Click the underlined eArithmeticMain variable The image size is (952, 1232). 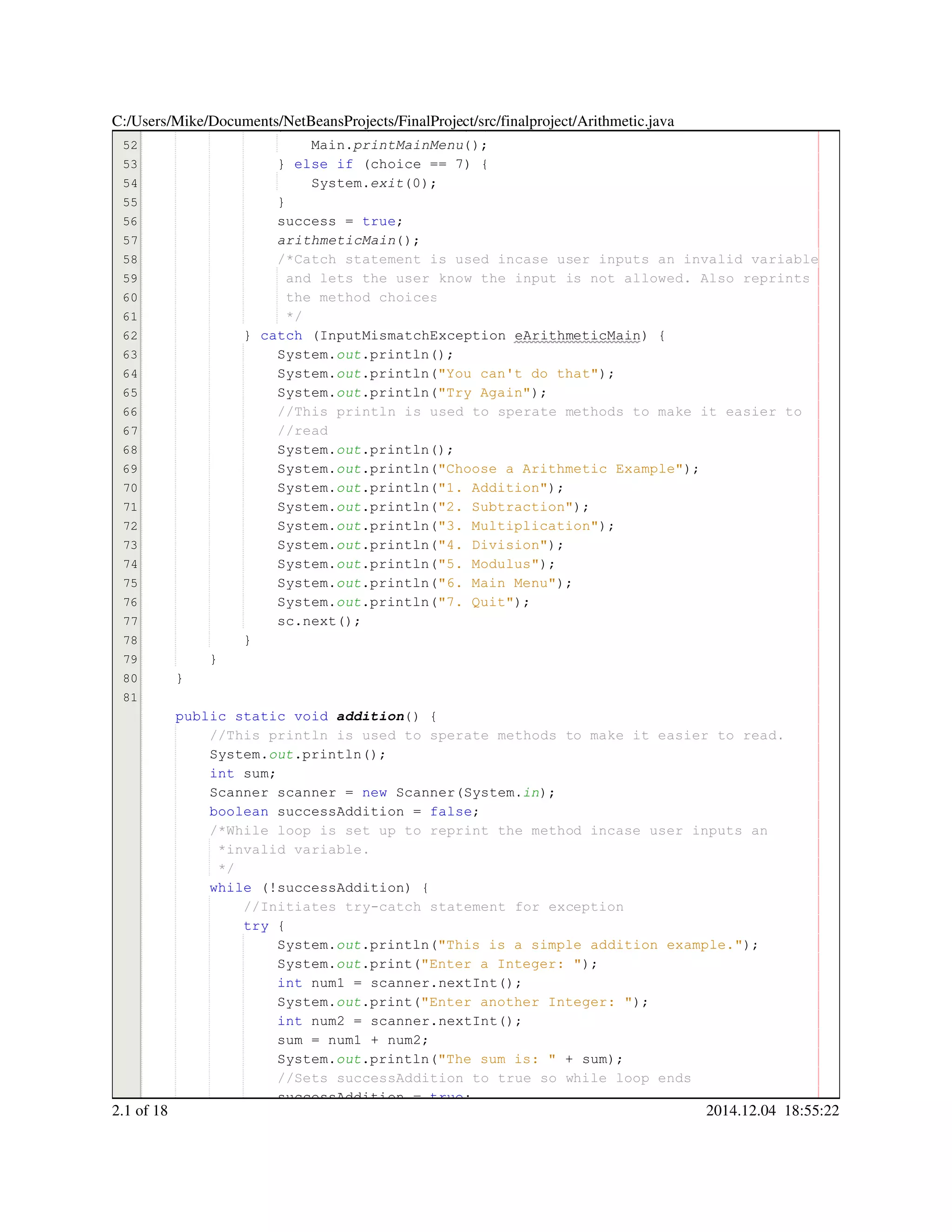pyautogui.click(x=577, y=336)
